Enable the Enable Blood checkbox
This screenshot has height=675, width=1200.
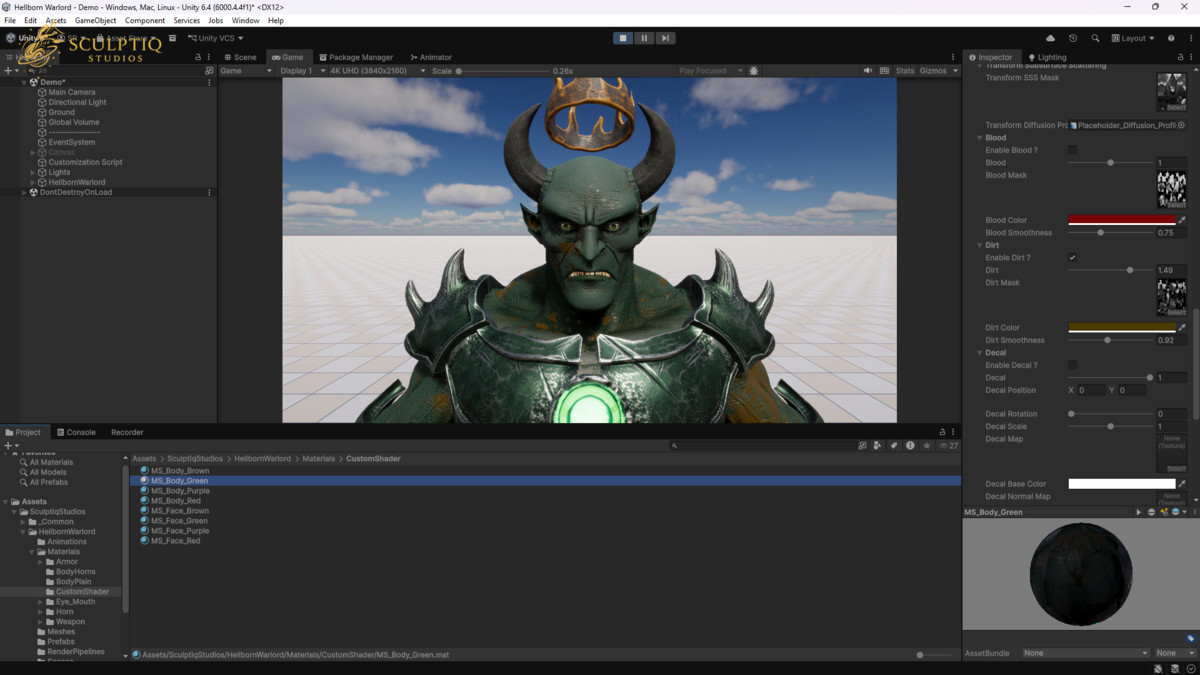[1072, 150]
